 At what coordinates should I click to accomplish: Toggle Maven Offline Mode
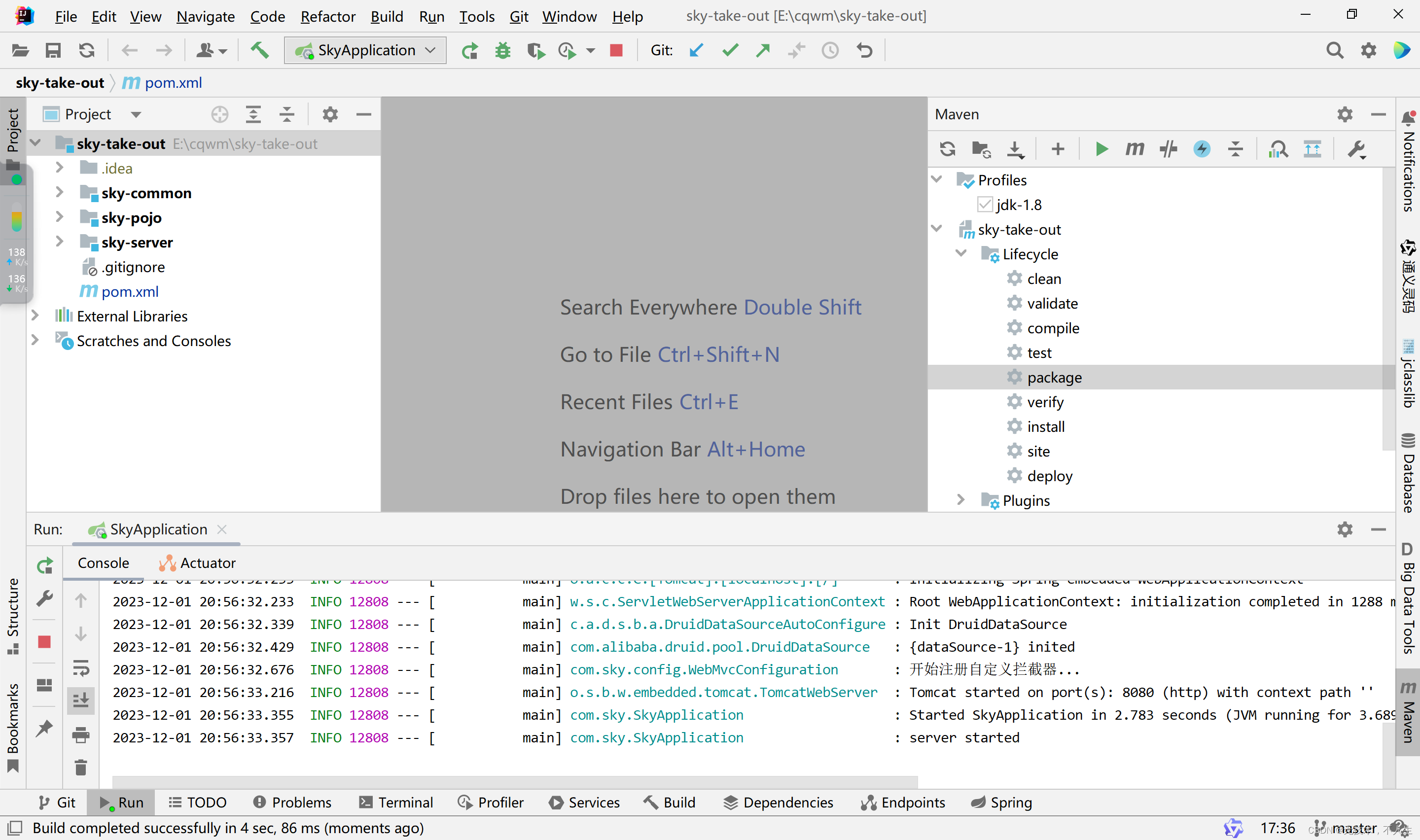pyautogui.click(x=1168, y=149)
